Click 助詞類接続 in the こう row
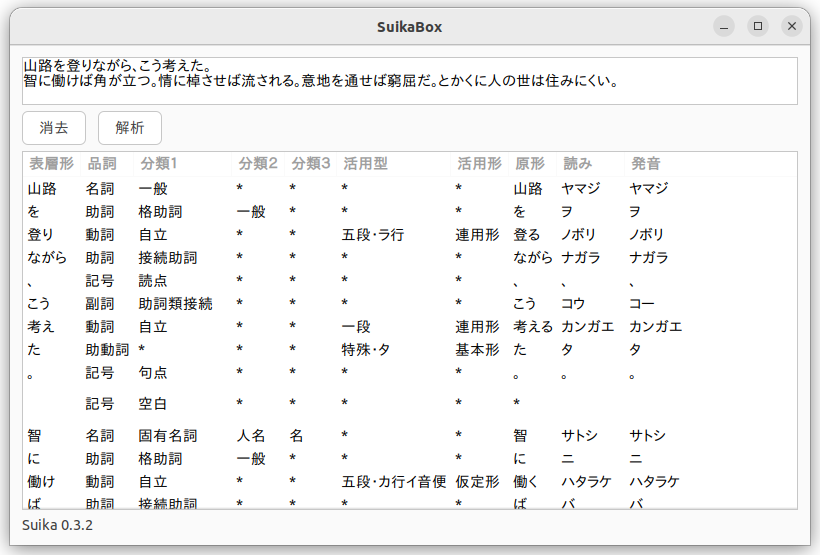Viewport: 820px width, 555px height. point(175,304)
